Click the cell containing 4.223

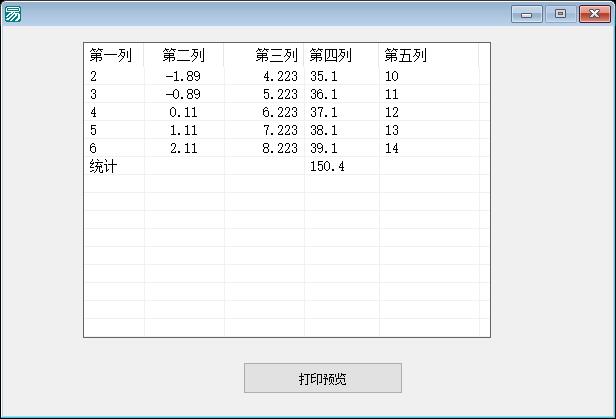(x=279, y=77)
